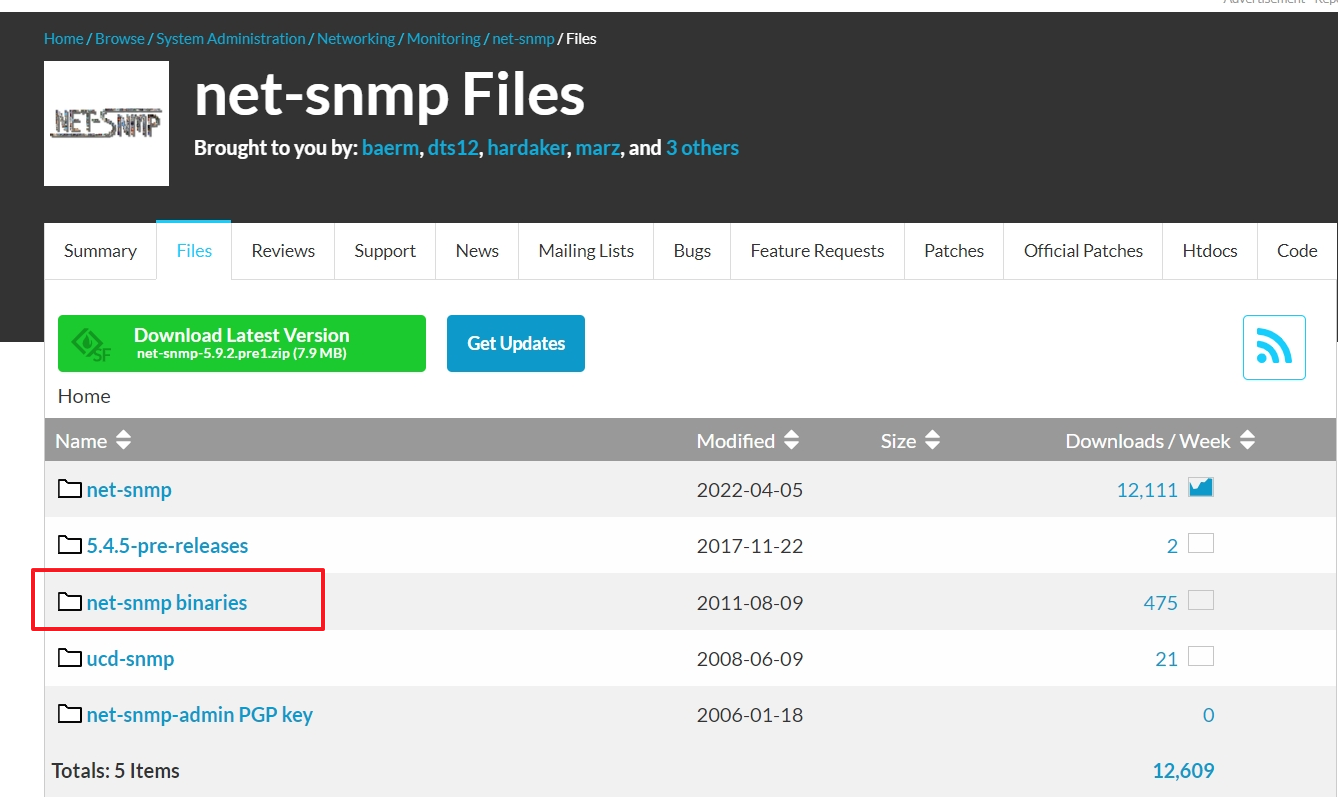This screenshot has height=797, width=1338.
Task: Click folder icon beside ucd-snmp
Action: 69,658
